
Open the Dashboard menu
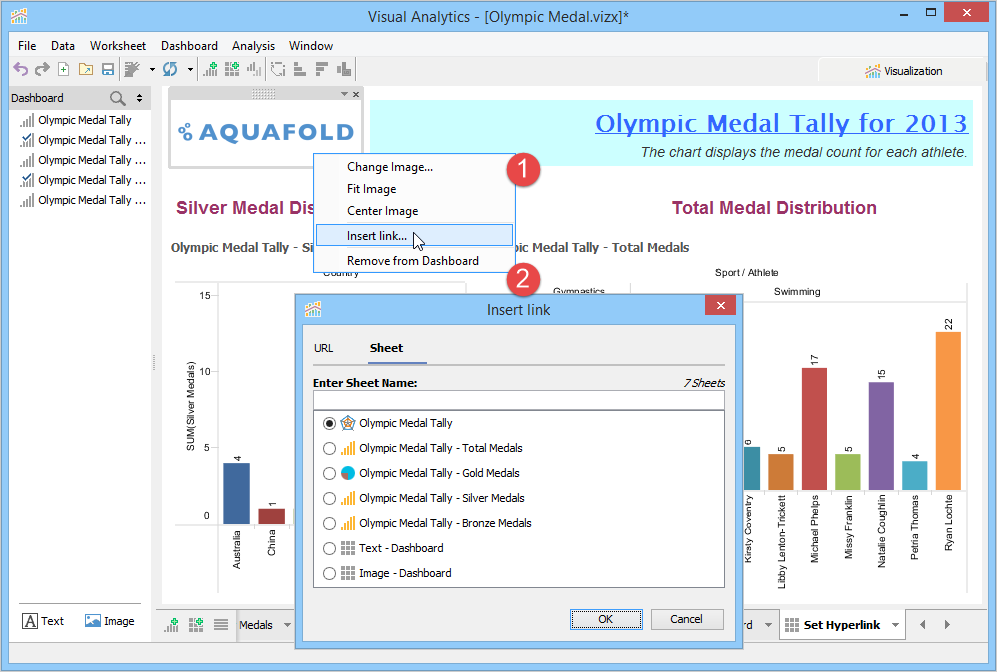pyautogui.click(x=189, y=46)
